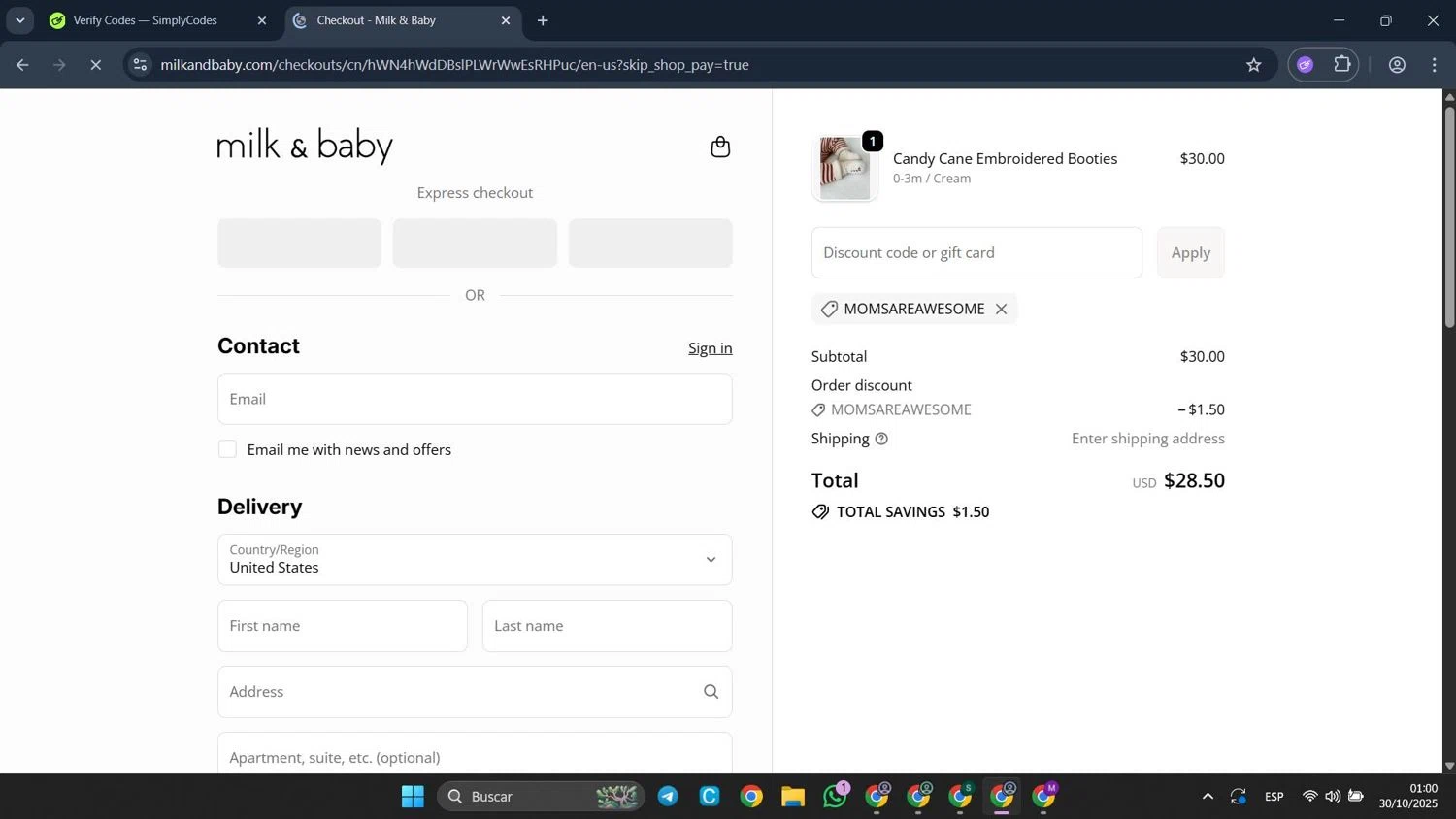Click the Candy Cane Embroidered Booties title
1456x819 pixels.
(x=1005, y=158)
